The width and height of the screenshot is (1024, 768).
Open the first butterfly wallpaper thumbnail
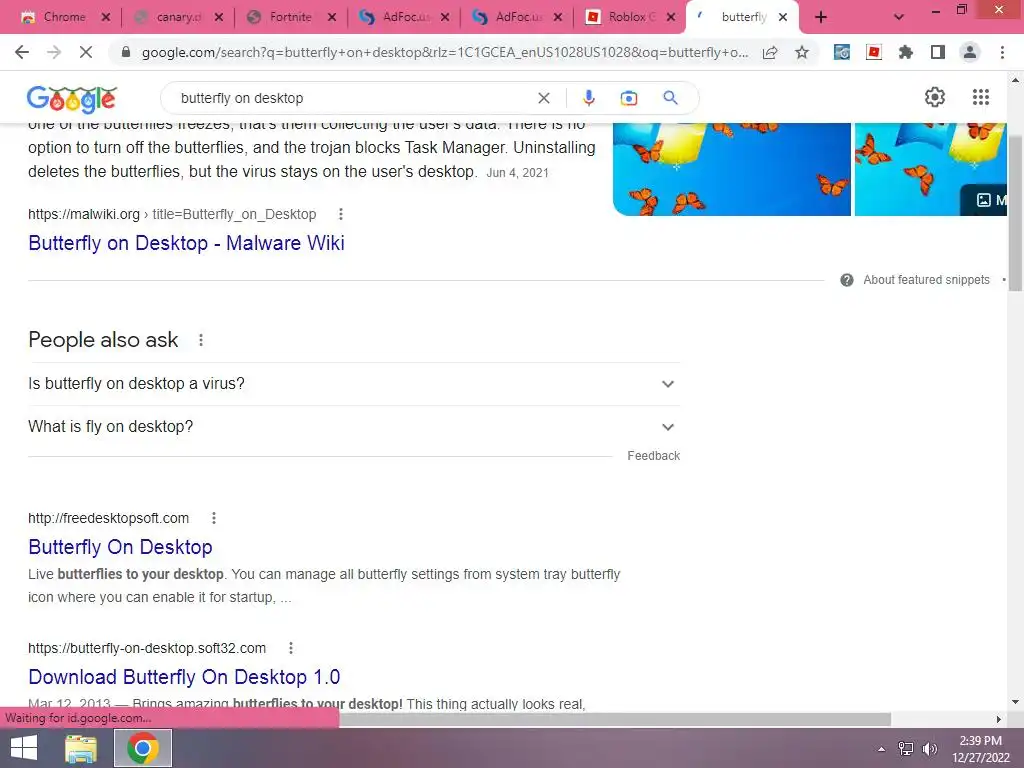point(731,169)
